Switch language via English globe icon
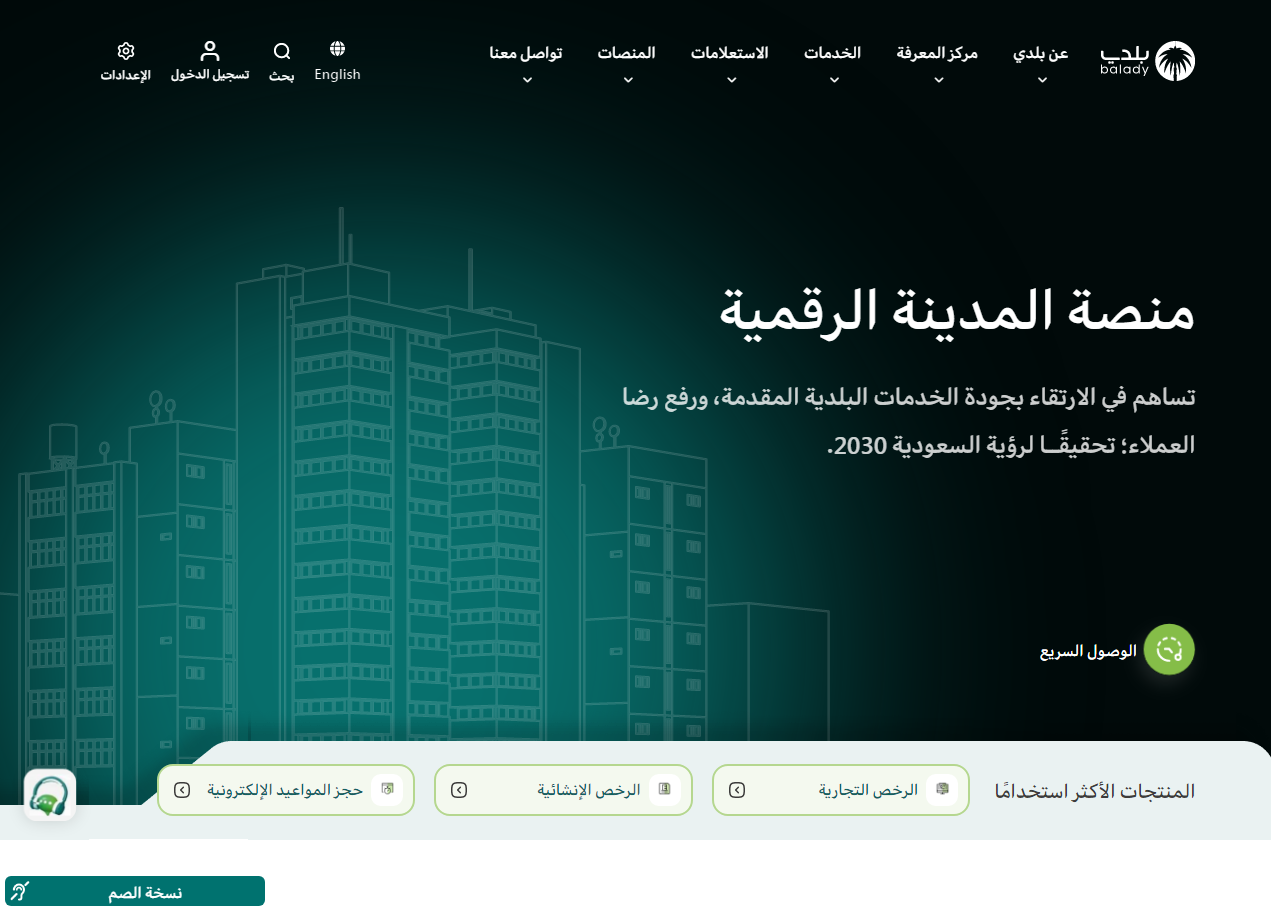This screenshot has width=1271, height=906. 337,49
